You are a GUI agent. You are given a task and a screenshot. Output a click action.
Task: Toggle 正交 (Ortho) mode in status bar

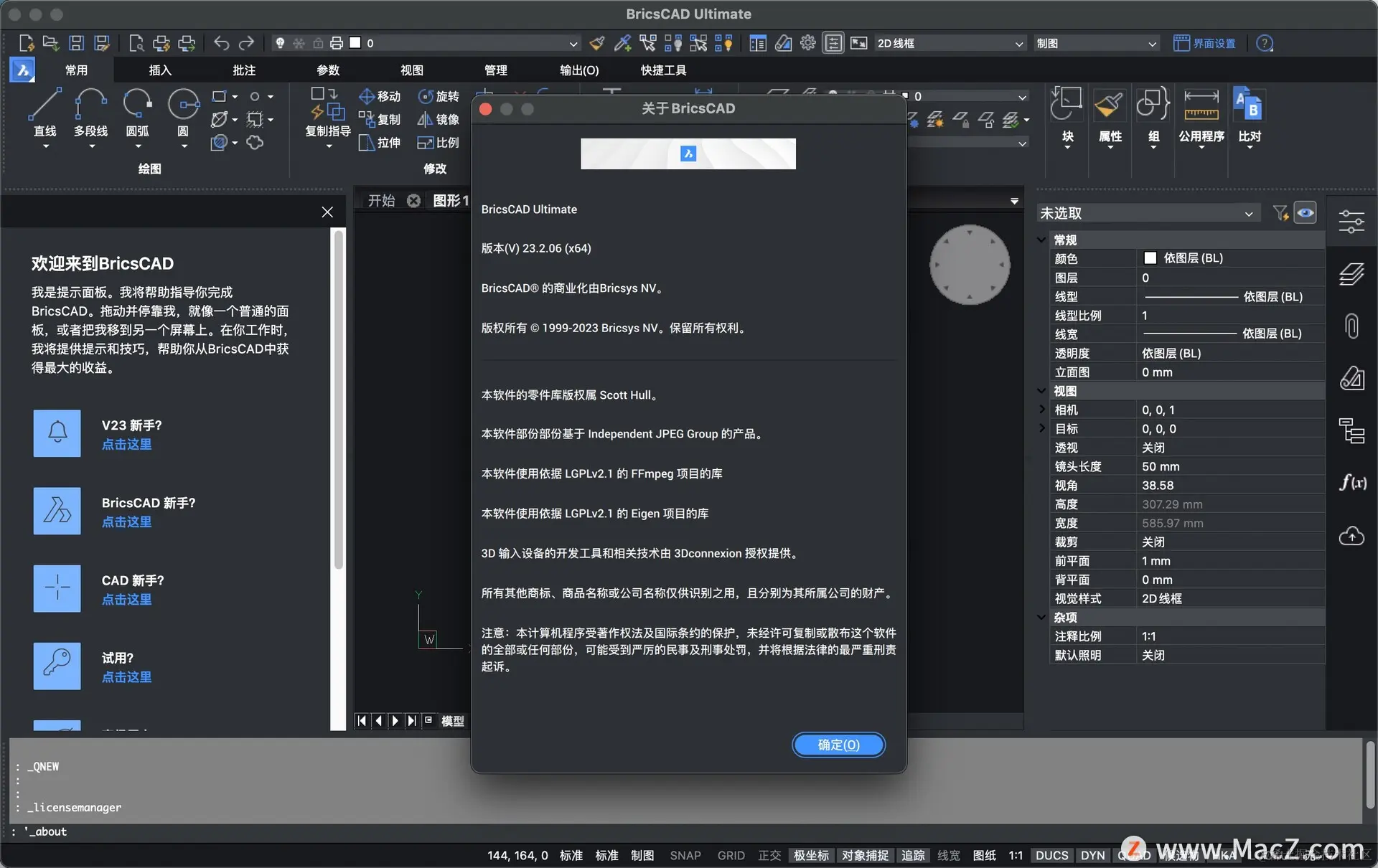[x=769, y=855]
